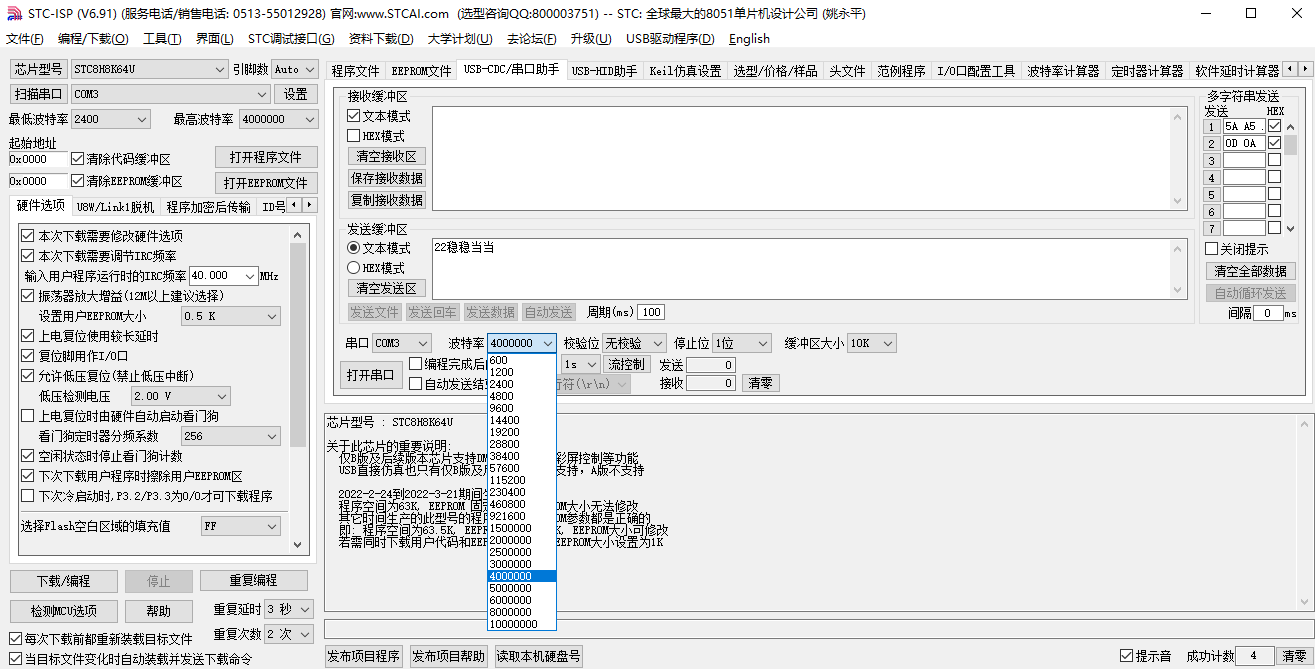
Task: Switch to EEPROM文件 tab
Action: pyautogui.click(x=421, y=71)
